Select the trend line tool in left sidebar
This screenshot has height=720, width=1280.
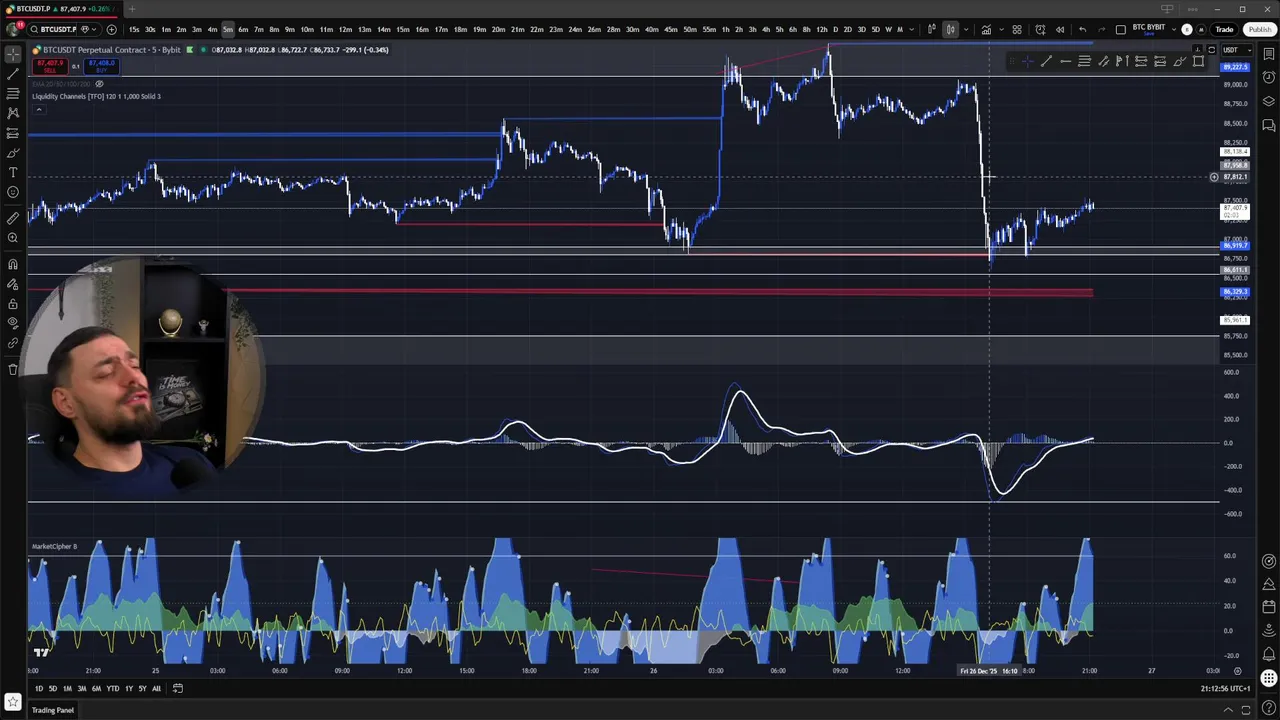pyautogui.click(x=13, y=74)
